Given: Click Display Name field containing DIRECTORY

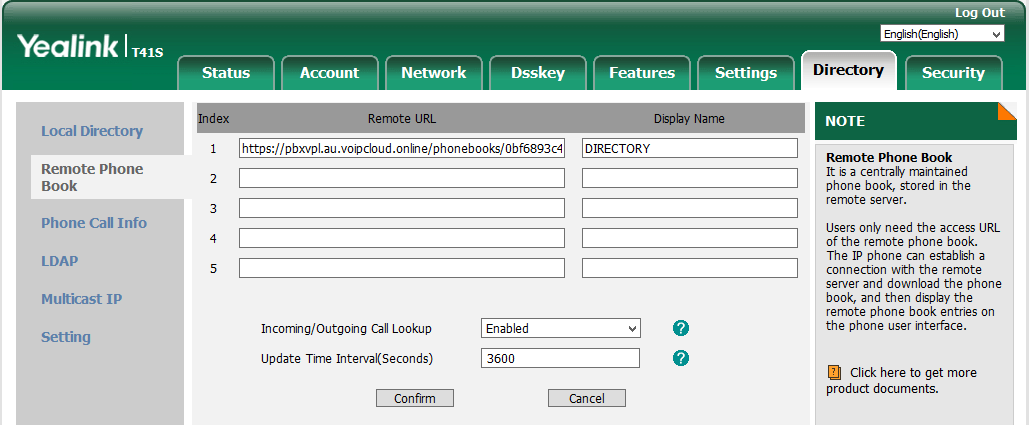Looking at the screenshot, I should point(690,148).
